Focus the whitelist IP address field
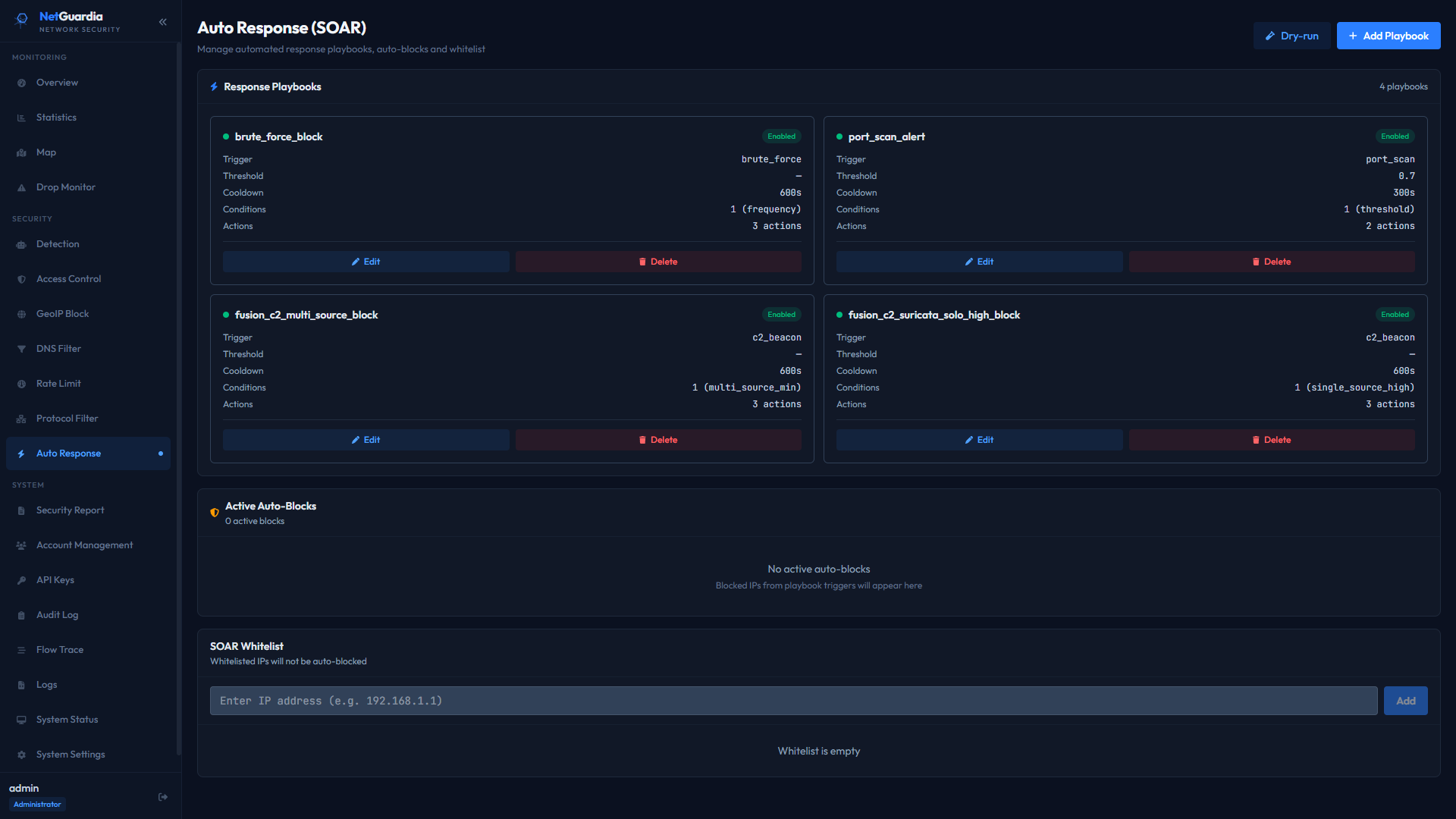The height and width of the screenshot is (819, 1456). point(793,701)
